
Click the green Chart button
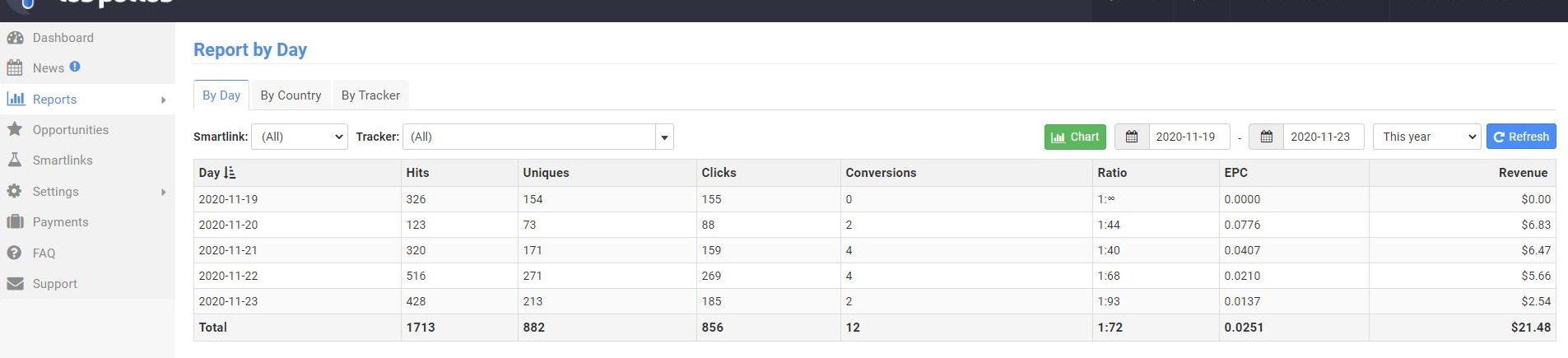pyautogui.click(x=1075, y=137)
